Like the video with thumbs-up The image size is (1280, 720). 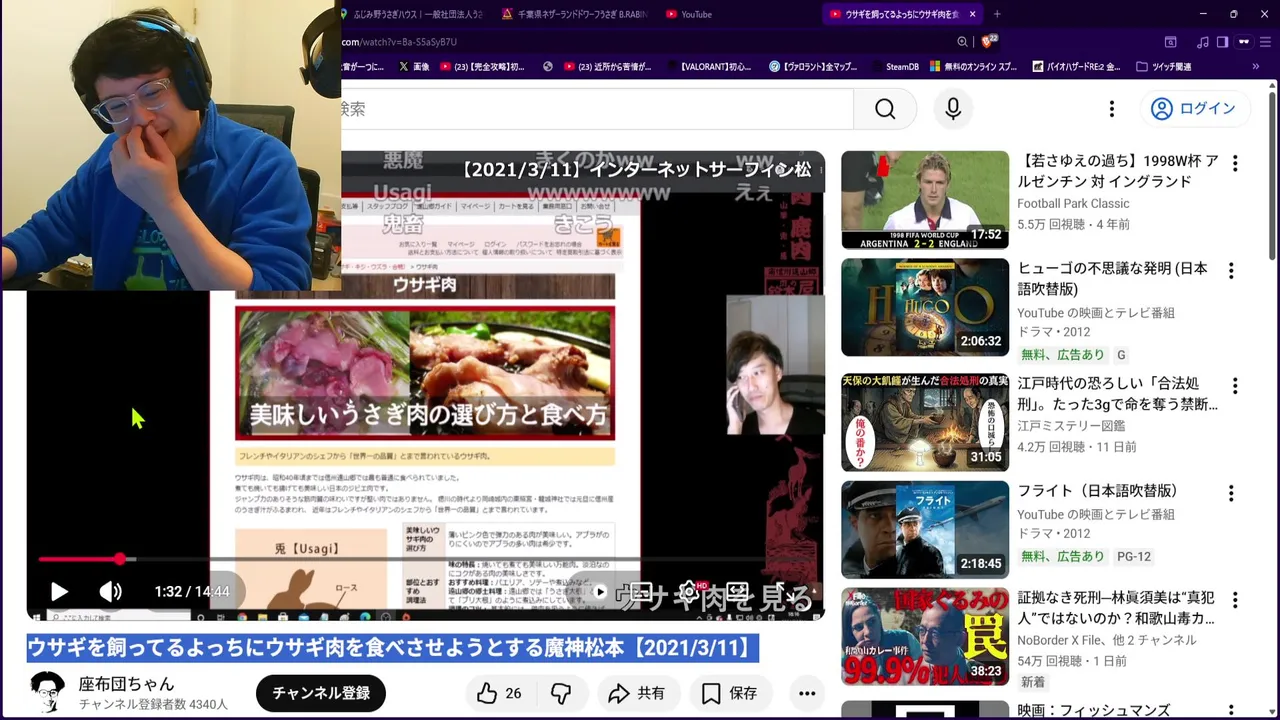499,693
